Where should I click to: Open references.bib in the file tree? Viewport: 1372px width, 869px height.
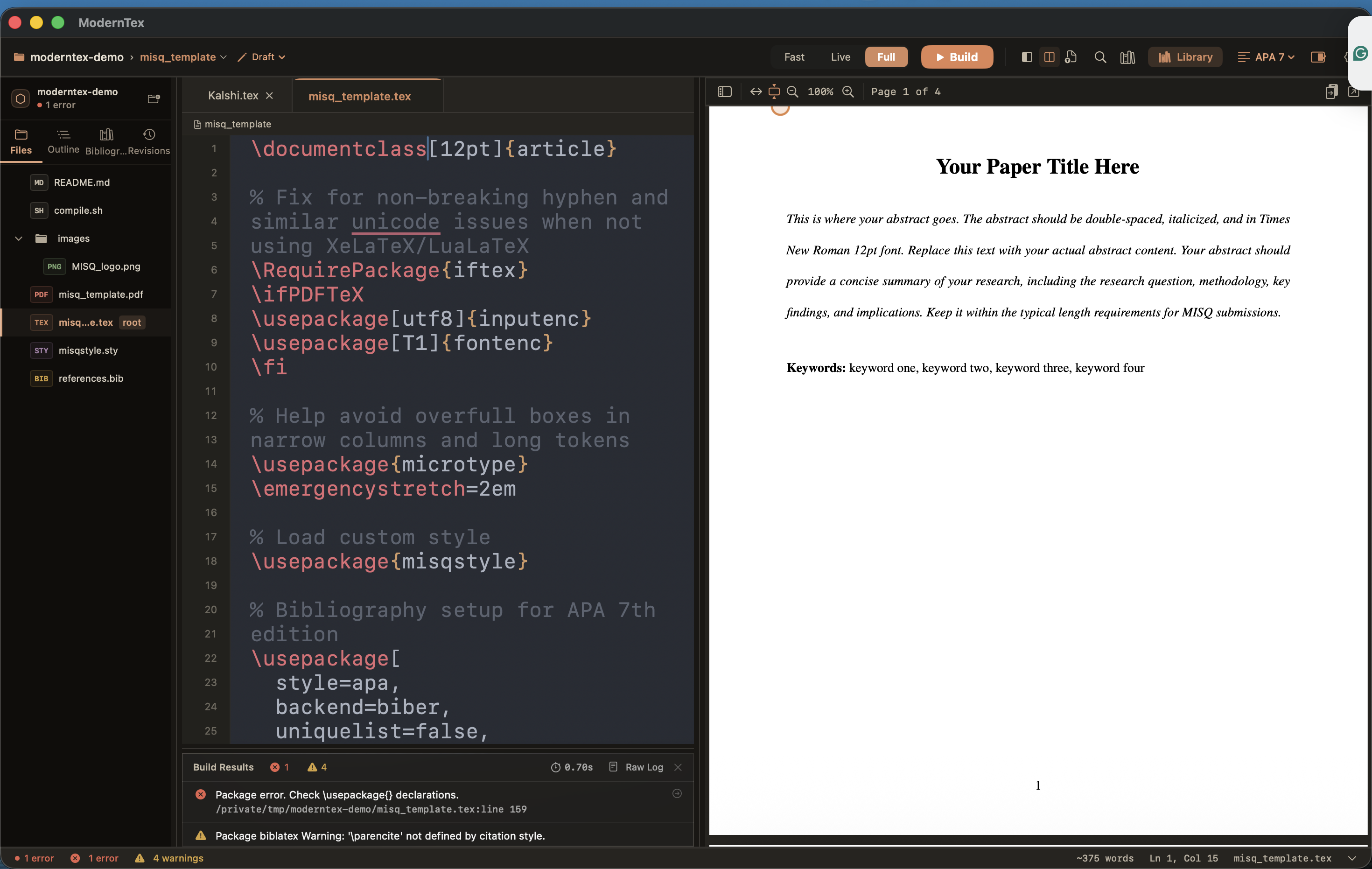tap(85, 378)
